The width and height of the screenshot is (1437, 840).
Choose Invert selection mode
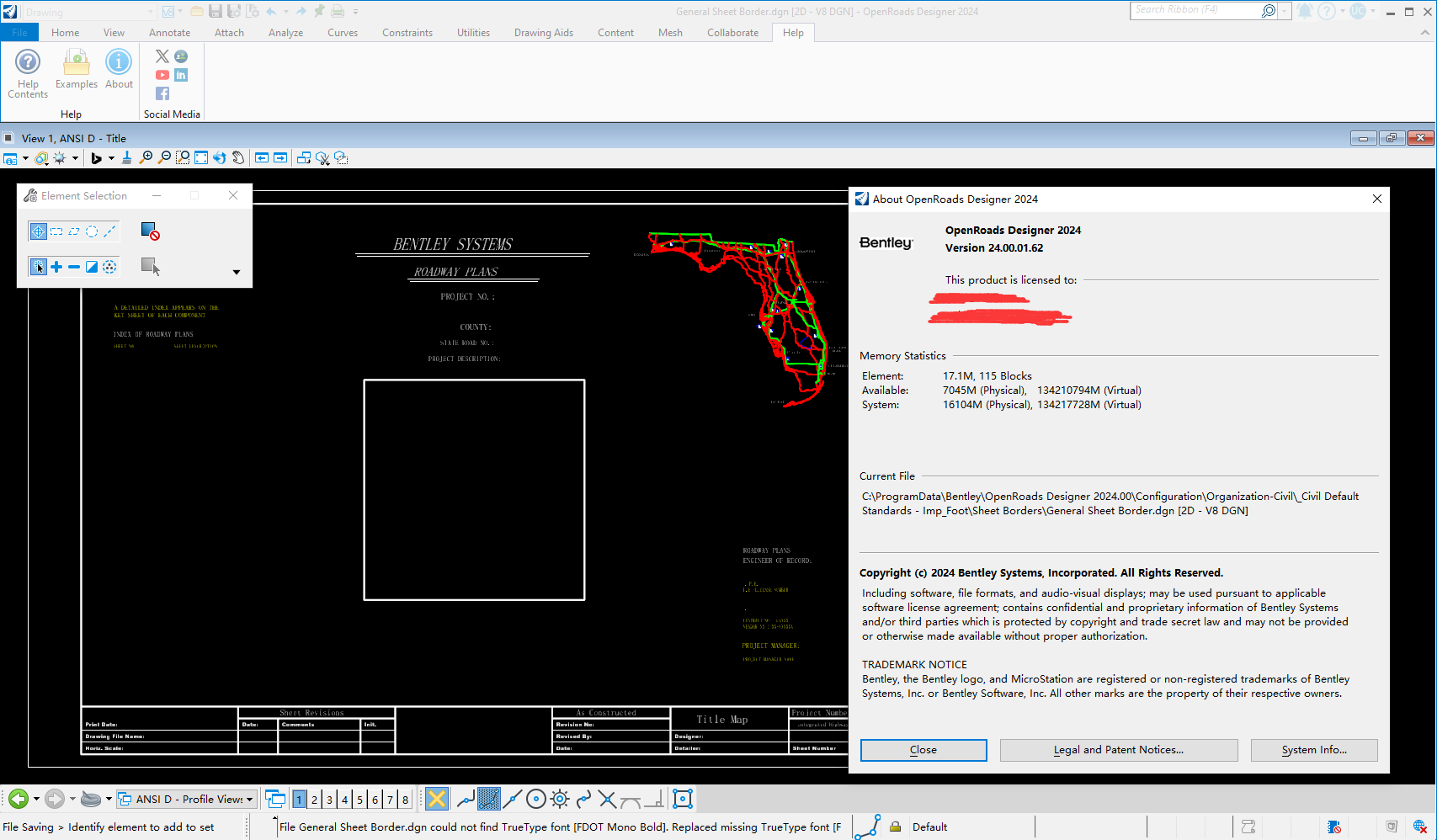click(92, 267)
